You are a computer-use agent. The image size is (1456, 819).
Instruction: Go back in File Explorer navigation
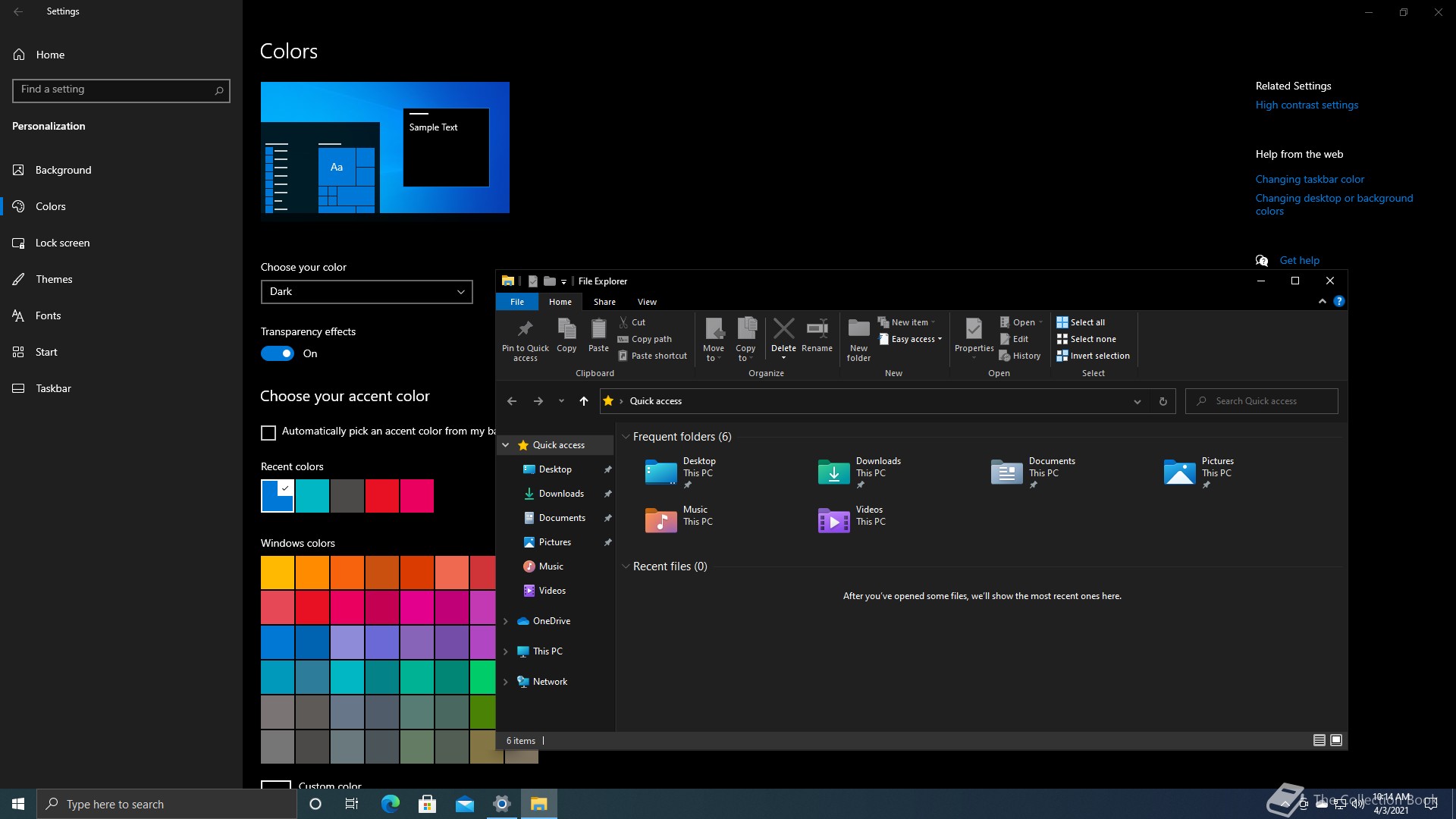coord(512,401)
